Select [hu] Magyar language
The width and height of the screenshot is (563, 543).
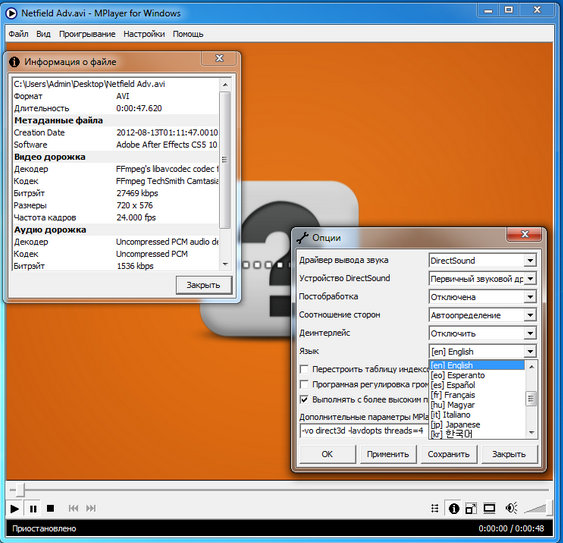click(477, 405)
